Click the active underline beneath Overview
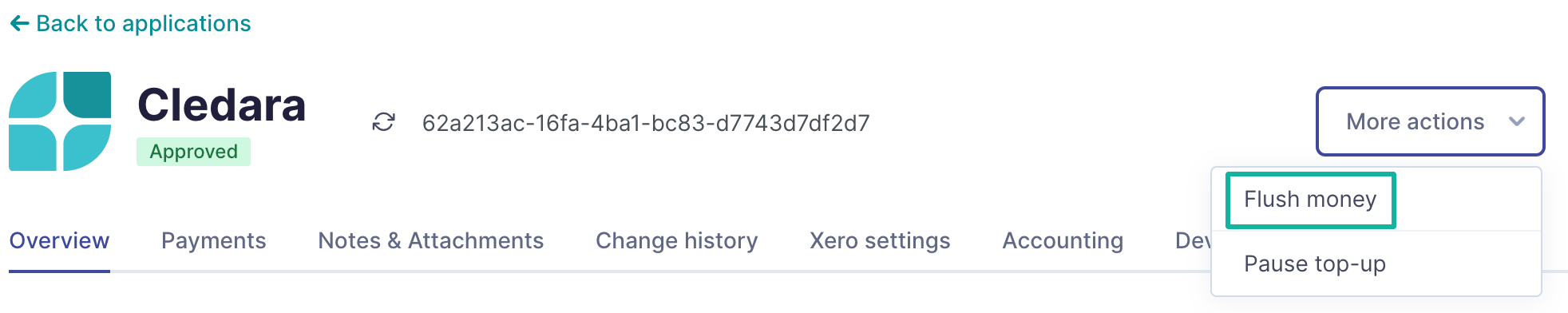The height and width of the screenshot is (313, 1568). [59, 271]
